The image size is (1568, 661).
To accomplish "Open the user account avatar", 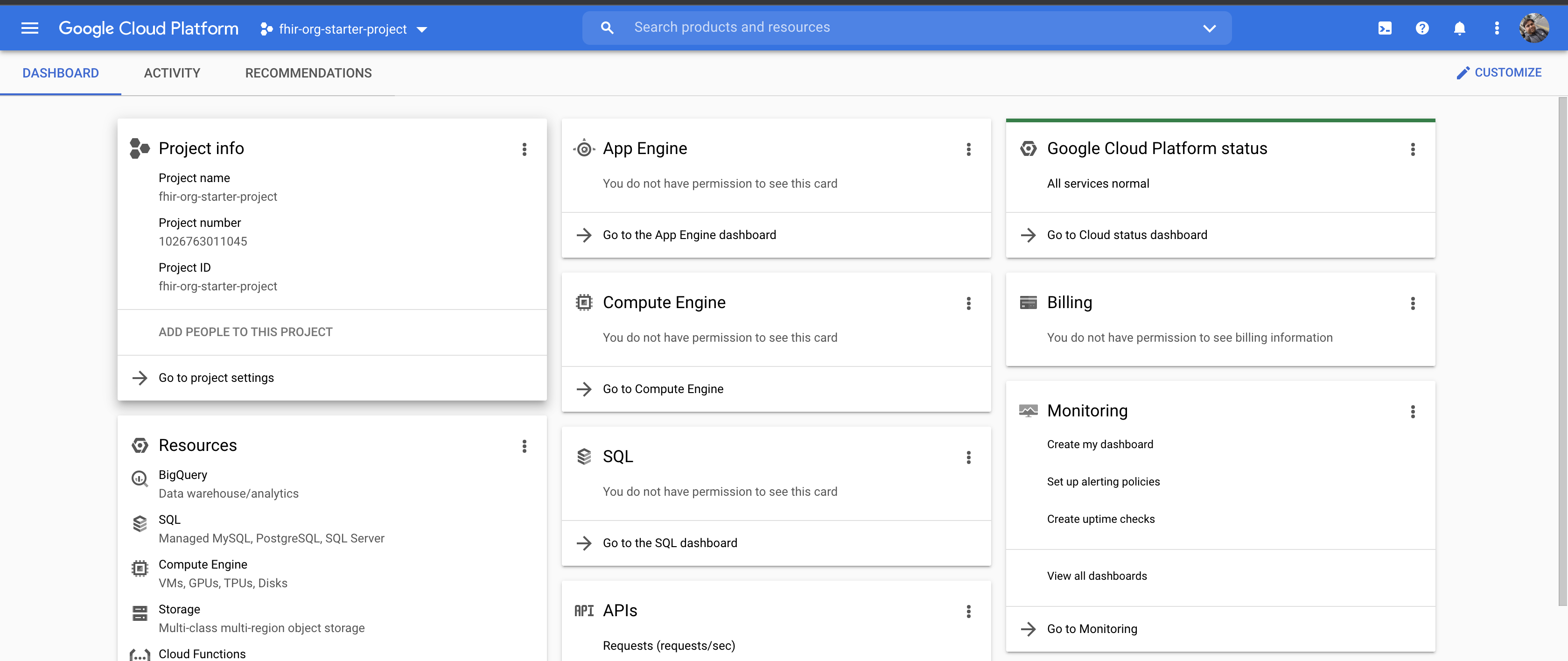I will pyautogui.click(x=1534, y=28).
